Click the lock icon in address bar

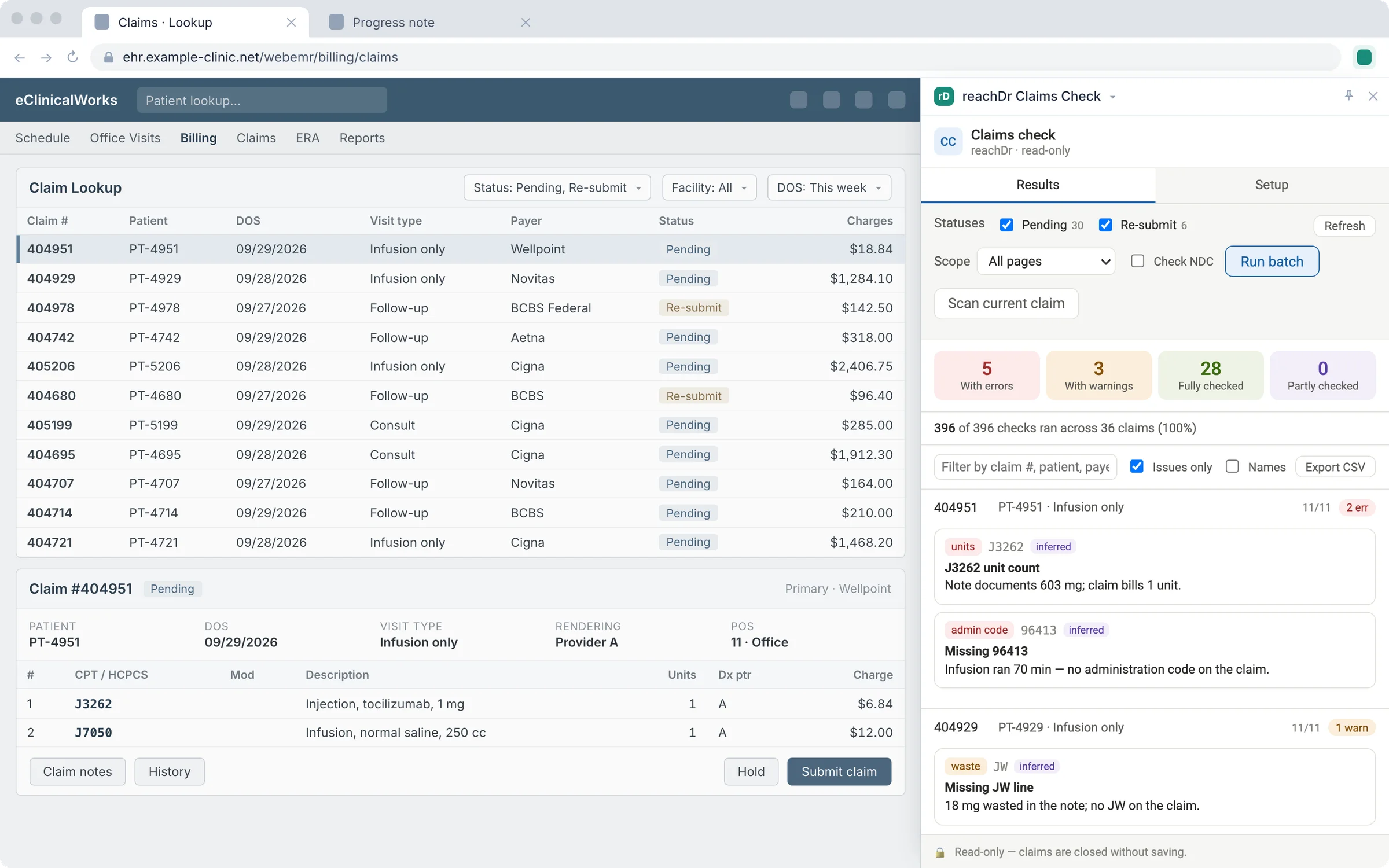(x=108, y=57)
